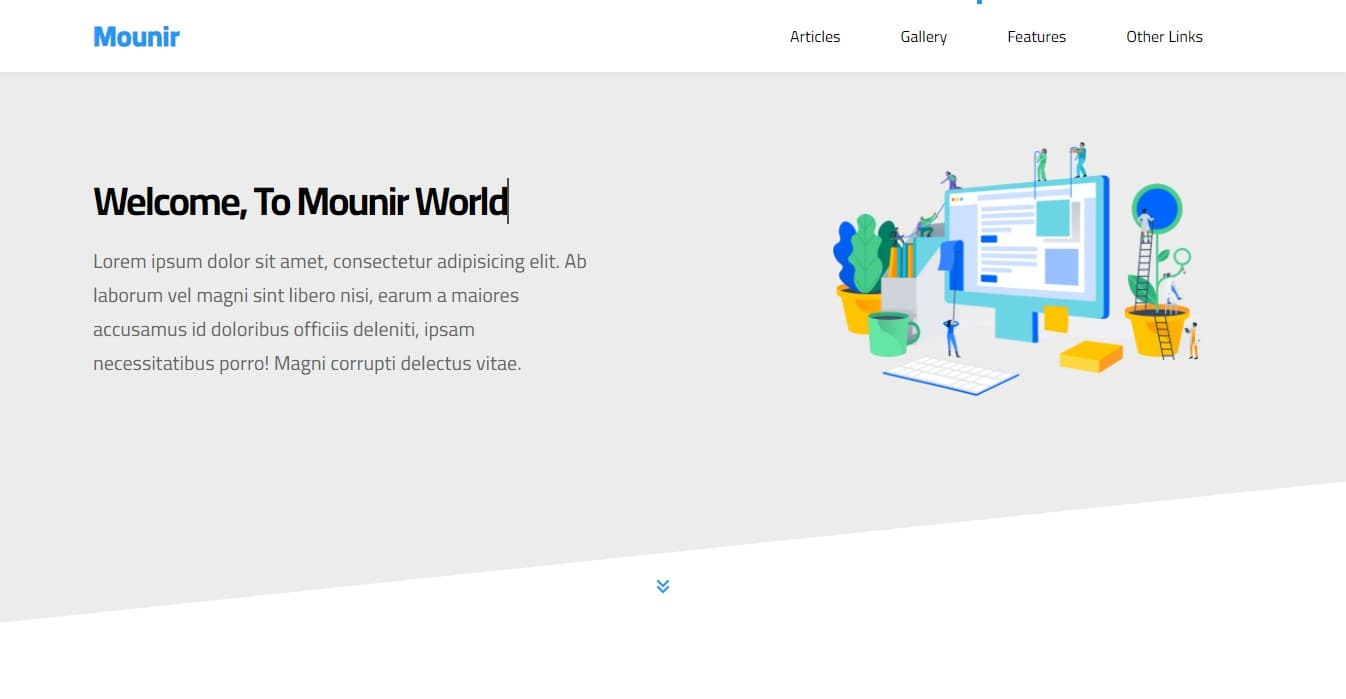Viewport: 1346px width, 699px height.
Task: Open the Gallery navigation link
Action: pos(922,36)
